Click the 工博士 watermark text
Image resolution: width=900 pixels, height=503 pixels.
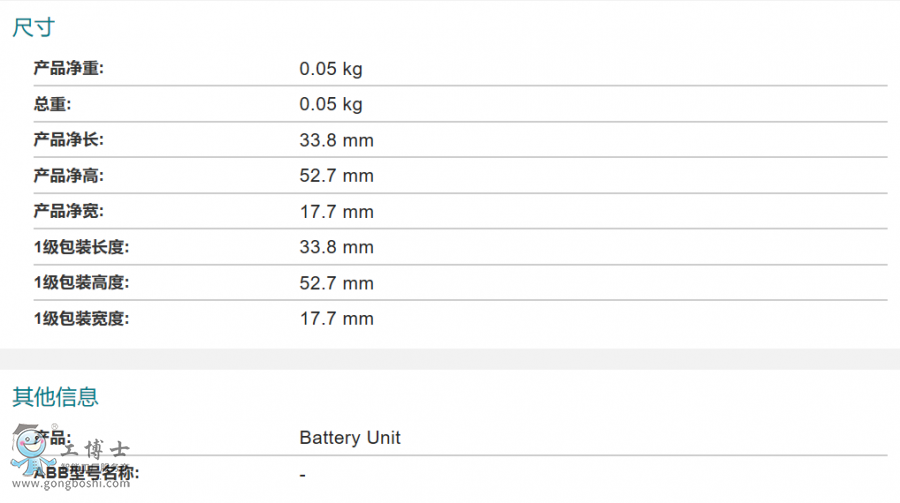coord(95,450)
